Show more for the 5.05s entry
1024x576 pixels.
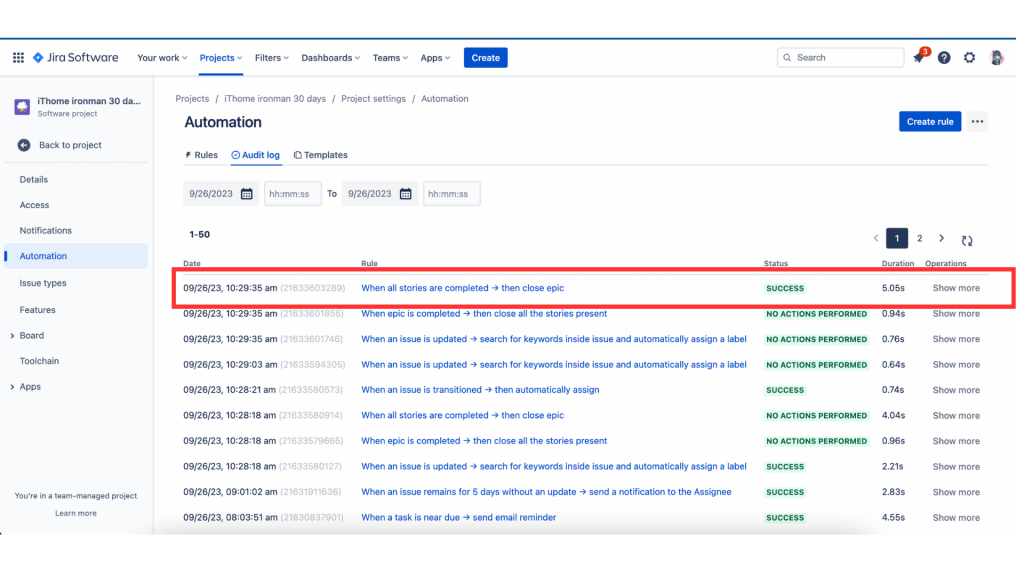pos(956,288)
